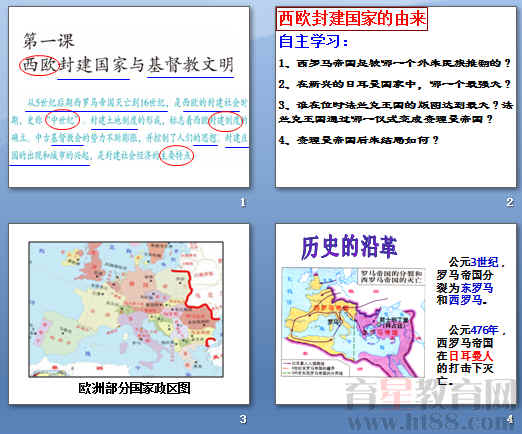Select slide 3 with the Europe map

pos(129,314)
